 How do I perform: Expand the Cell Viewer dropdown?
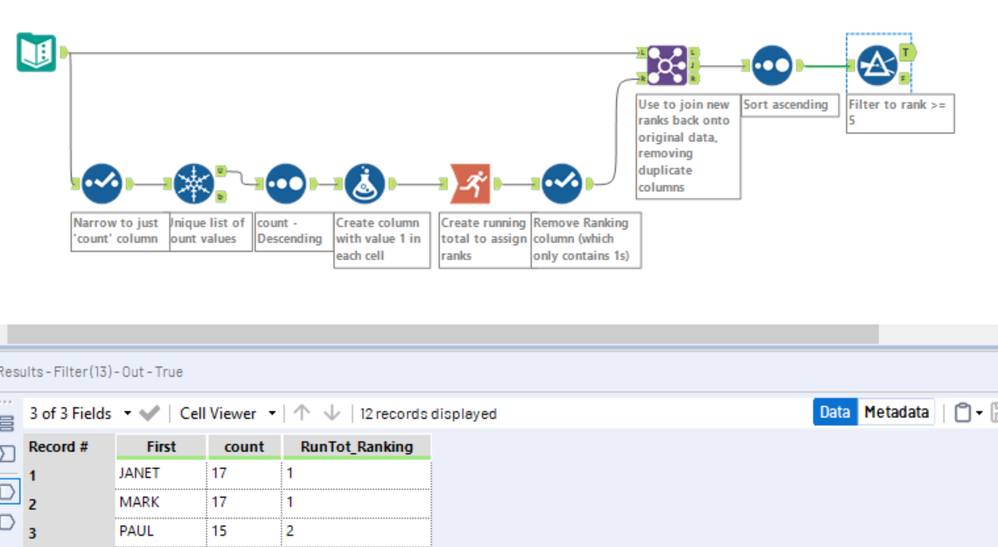click(272, 413)
